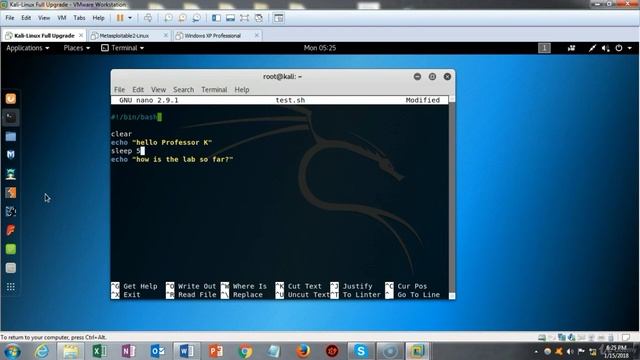Open the terminal window Edit menu
Screen dimensions: 640x360
point(138,89)
